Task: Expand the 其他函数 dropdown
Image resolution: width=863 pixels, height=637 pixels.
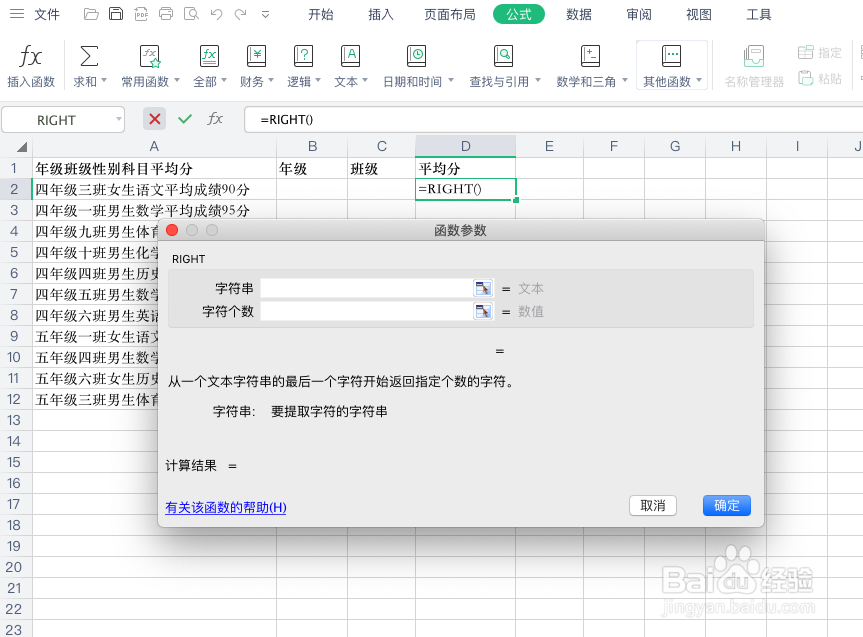Action: (x=671, y=63)
